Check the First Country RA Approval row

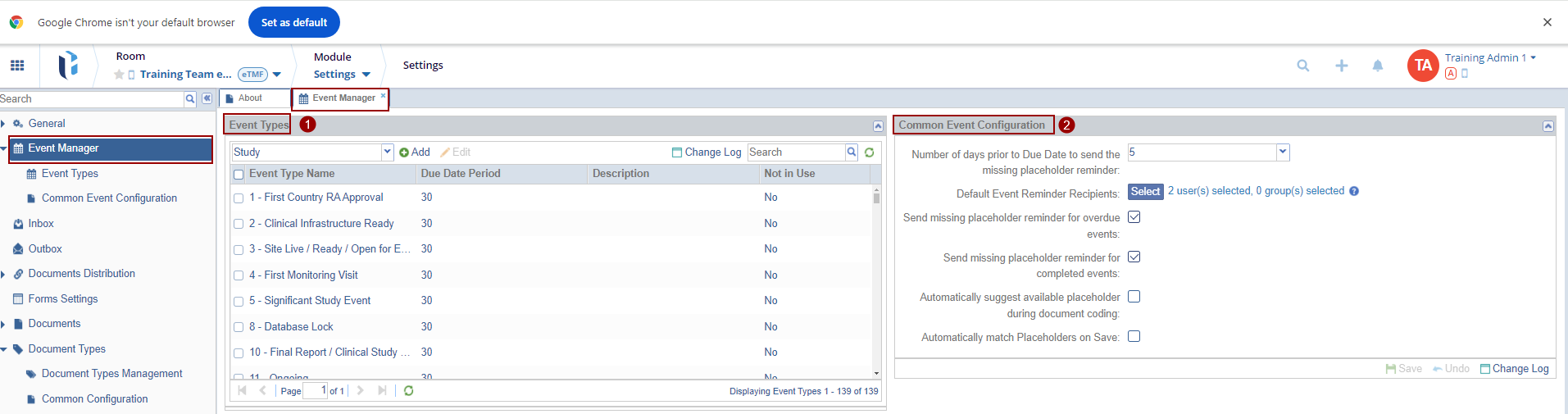(239, 198)
